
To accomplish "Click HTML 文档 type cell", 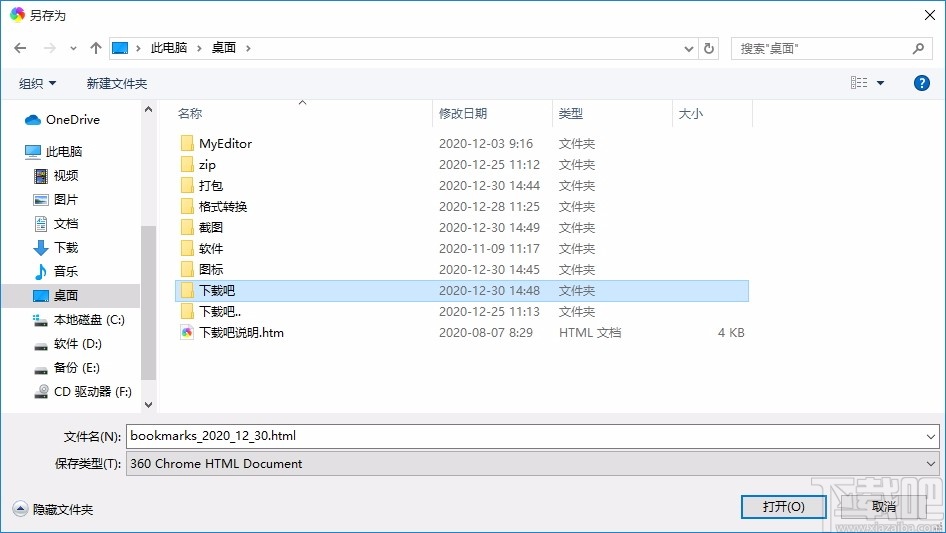I will pyautogui.click(x=589, y=333).
